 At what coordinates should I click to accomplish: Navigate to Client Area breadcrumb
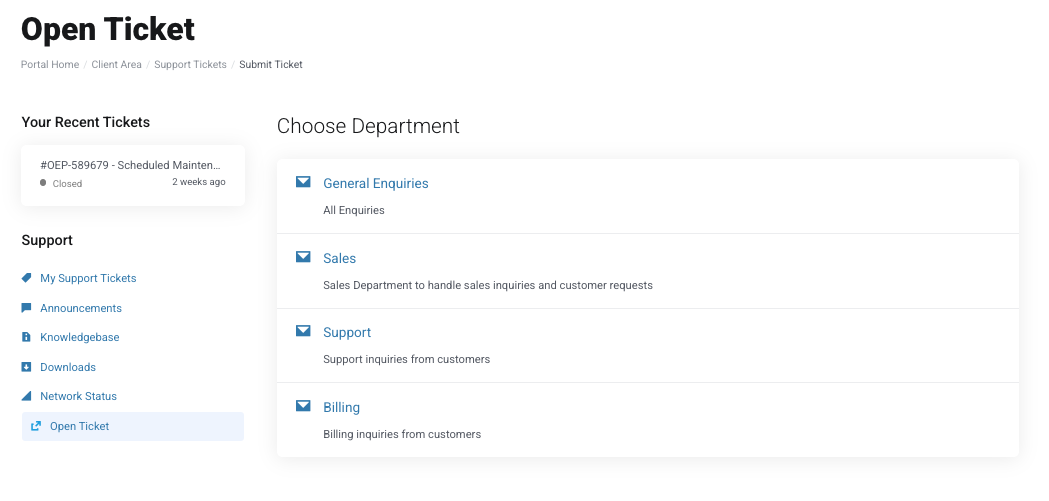click(x=116, y=64)
